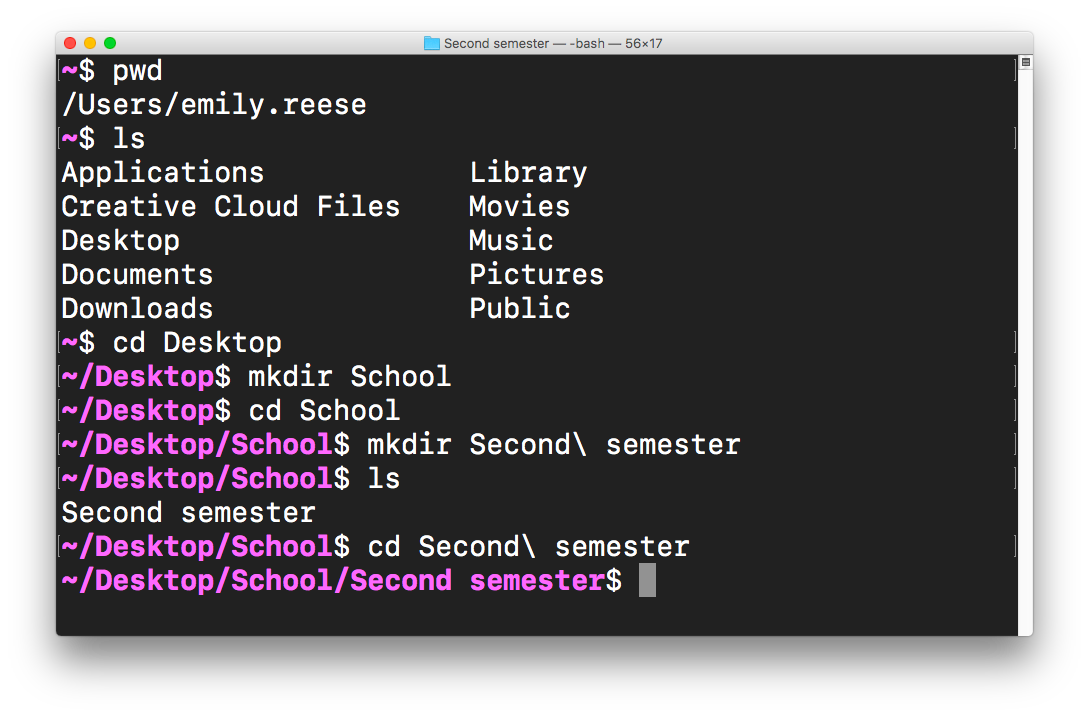Screen dimensions: 1089x716
Task: Click the pink tilde prompt symbol on the pwd line
Action: coord(68,70)
